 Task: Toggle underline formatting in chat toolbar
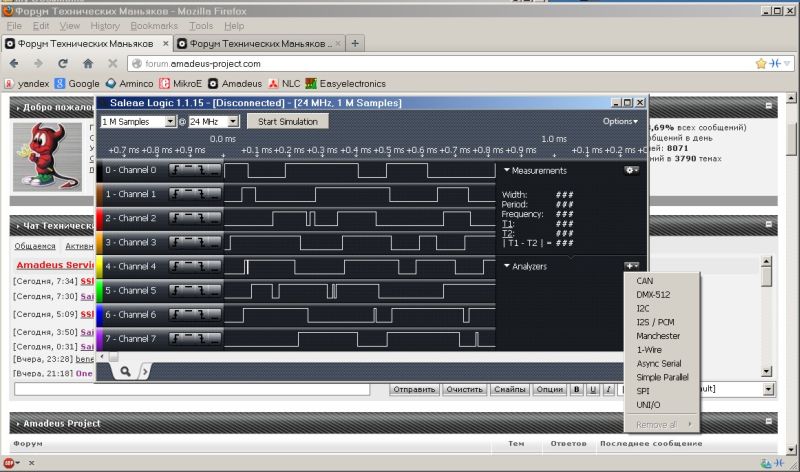coord(592,389)
